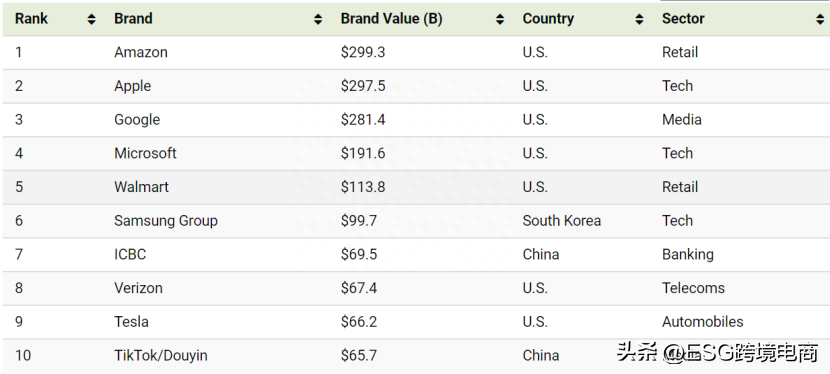Click the $299.3 brand value cell
This screenshot has height=374, width=830.
363,52
